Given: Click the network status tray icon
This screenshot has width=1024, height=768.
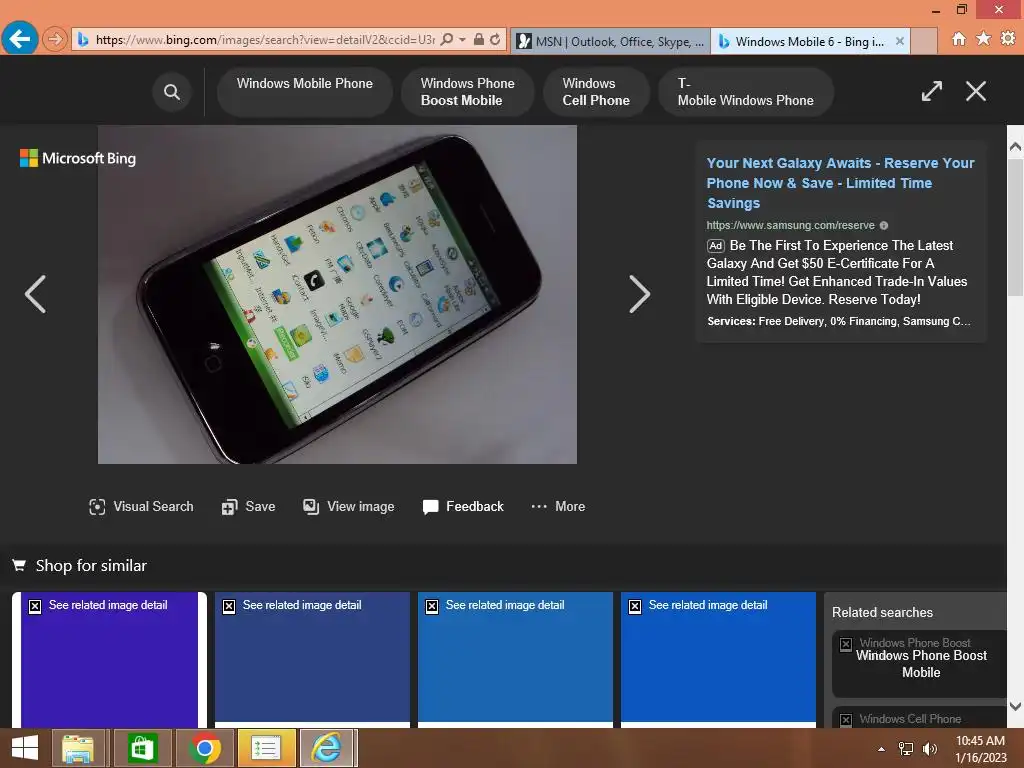Looking at the screenshot, I should (x=906, y=749).
